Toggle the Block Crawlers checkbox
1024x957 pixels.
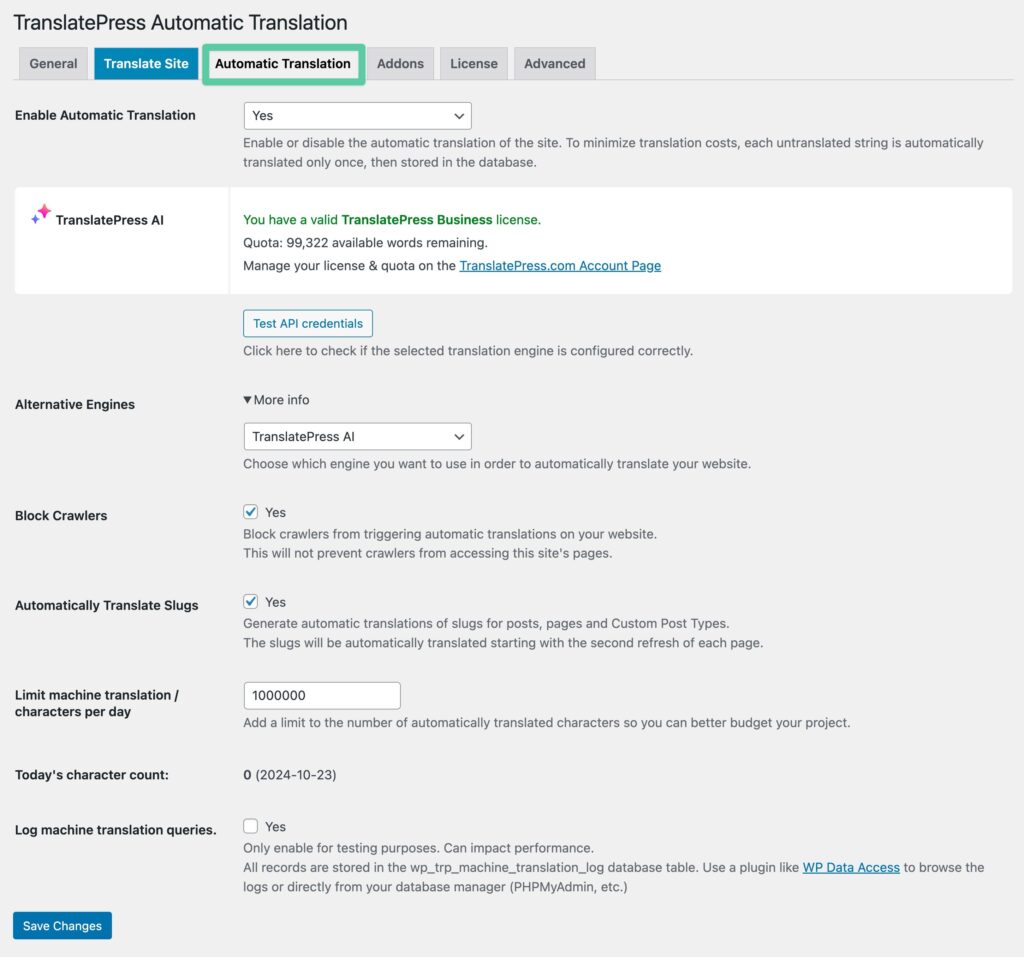point(250,511)
